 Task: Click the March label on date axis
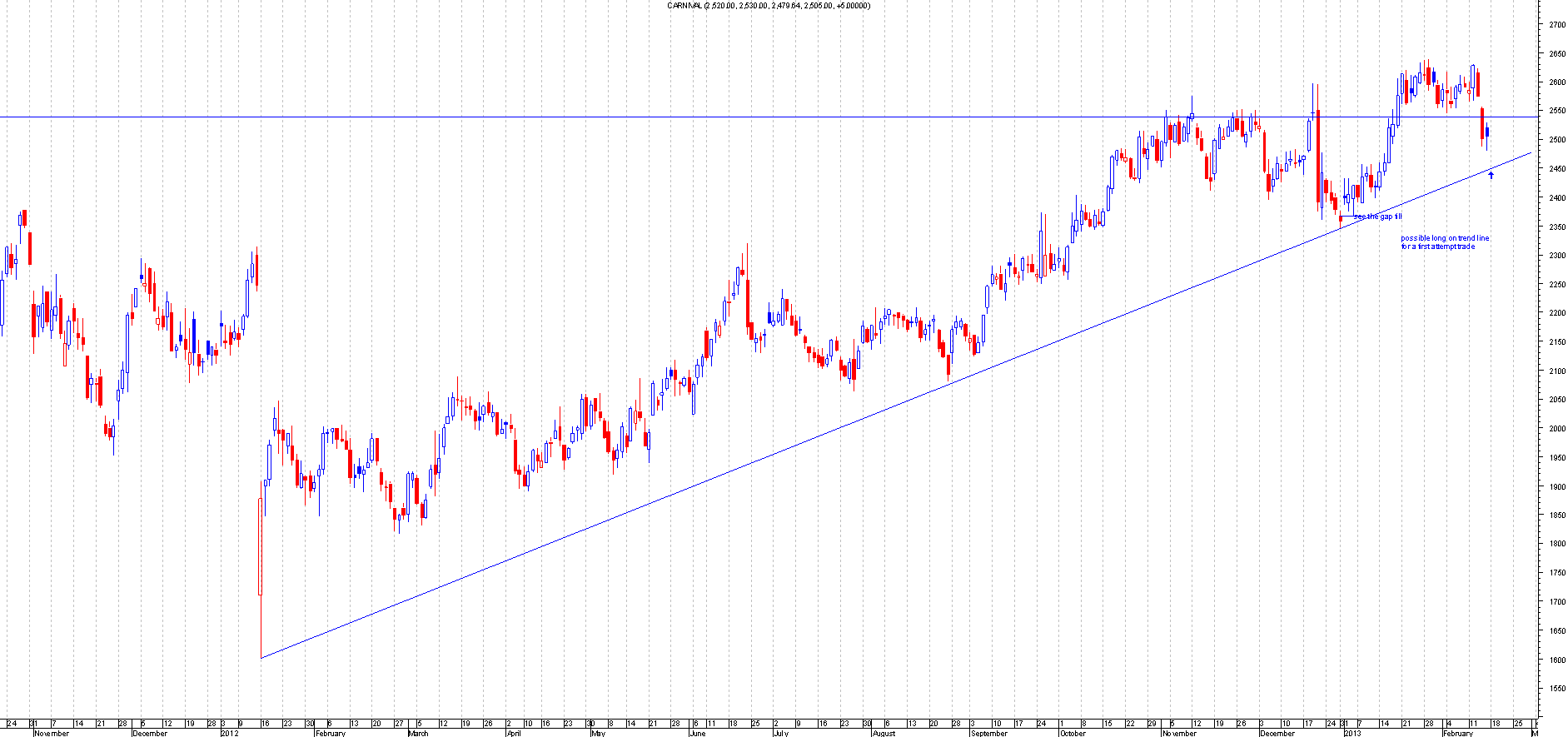pos(419,733)
